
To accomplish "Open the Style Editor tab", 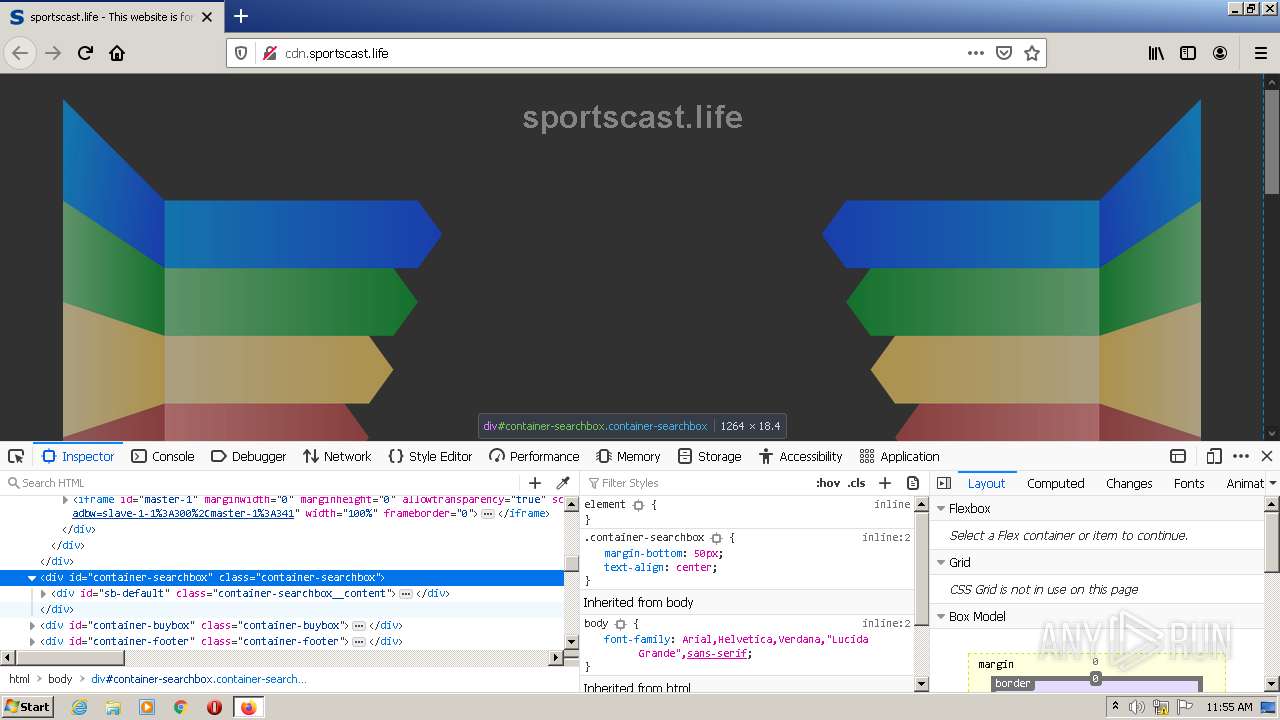I will [x=430, y=456].
